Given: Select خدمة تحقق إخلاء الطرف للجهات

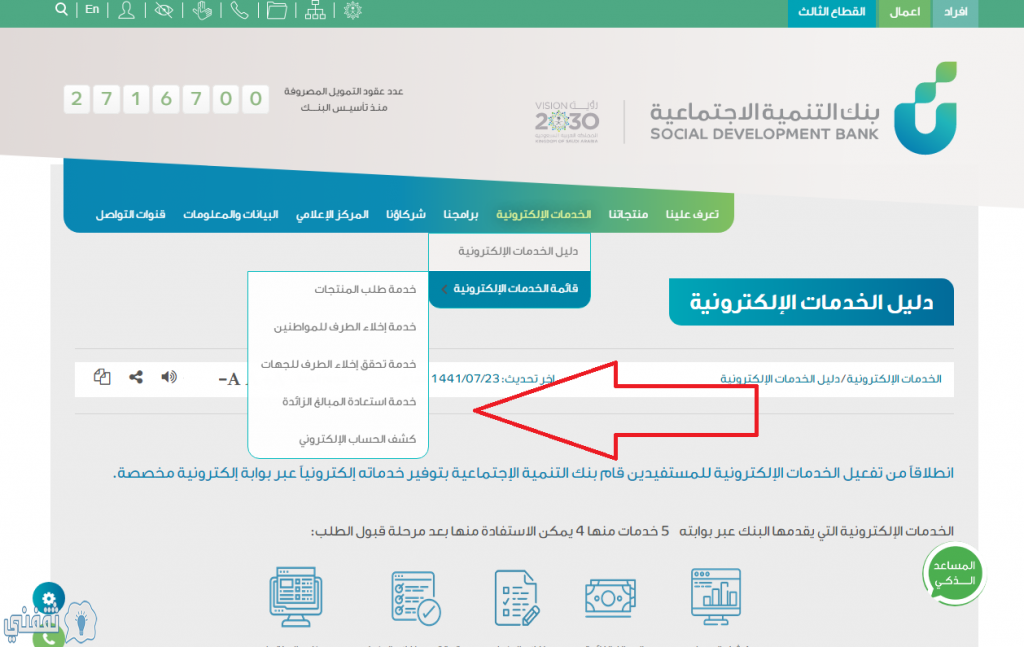Looking at the screenshot, I should 338,364.
